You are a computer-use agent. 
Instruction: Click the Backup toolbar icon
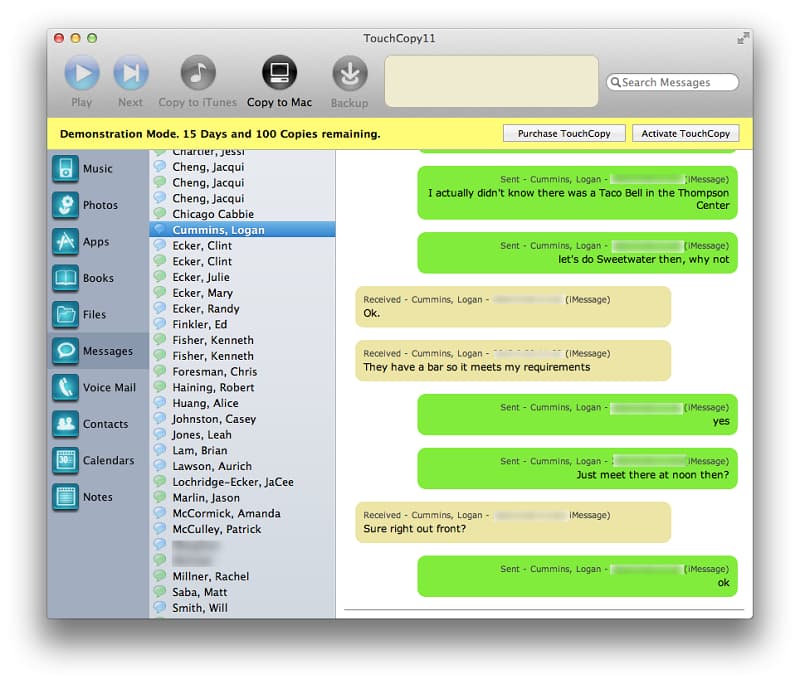(349, 74)
